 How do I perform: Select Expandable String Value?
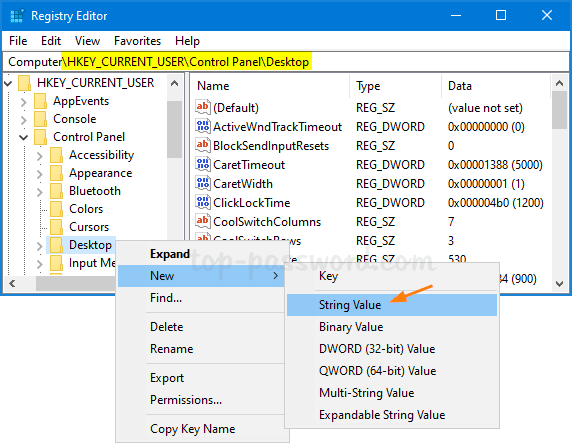click(x=392, y=415)
